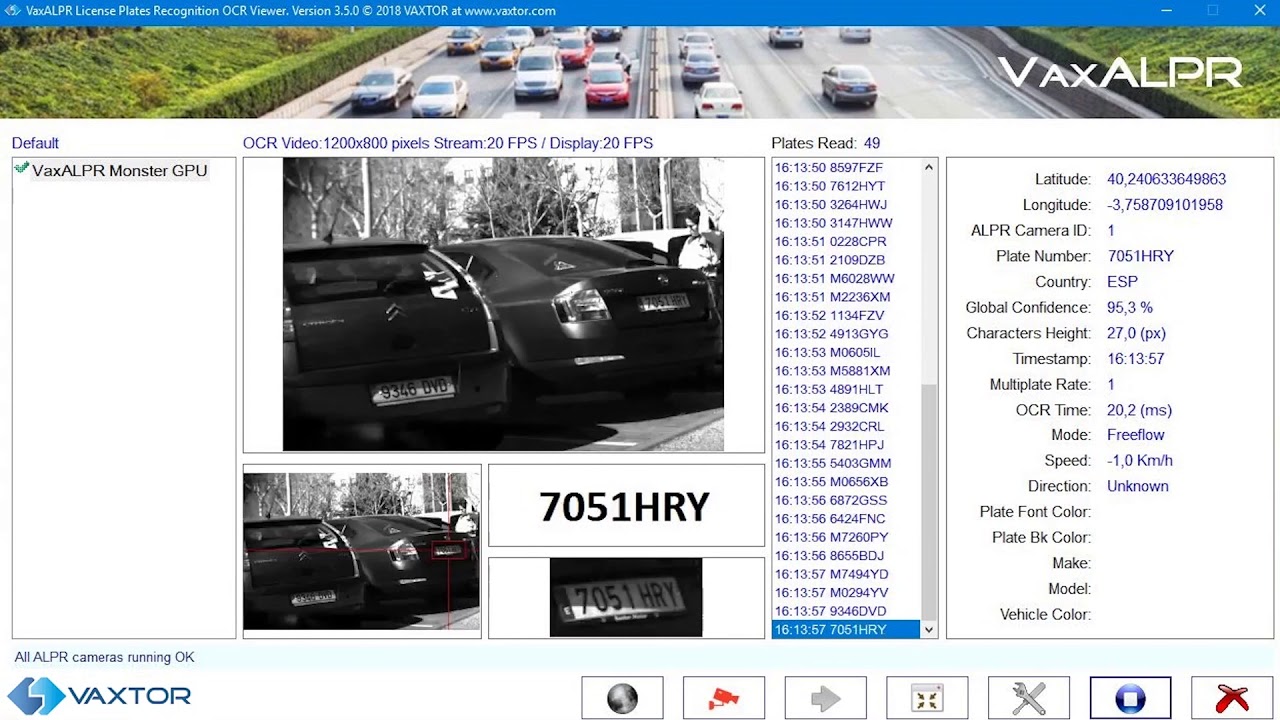The width and height of the screenshot is (1280, 720).
Task: Select VaxALPR Monster GPU camera
Action: (x=119, y=170)
